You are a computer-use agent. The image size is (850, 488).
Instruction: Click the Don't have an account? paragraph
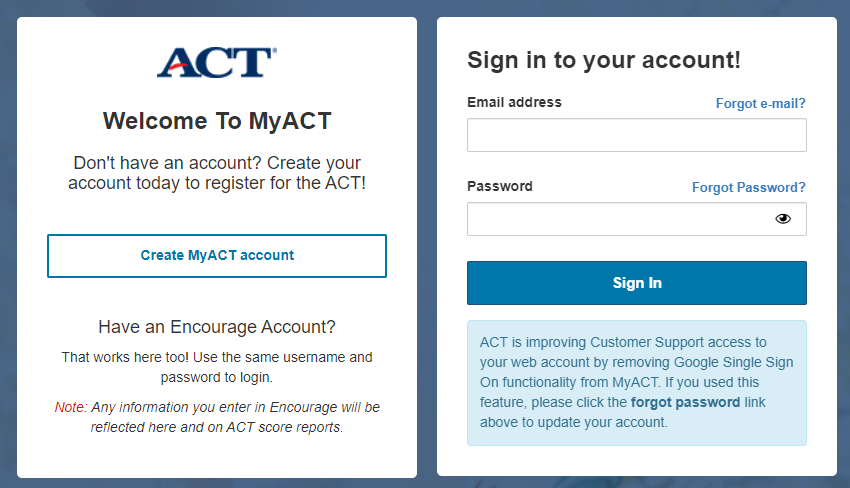pyautogui.click(x=217, y=173)
